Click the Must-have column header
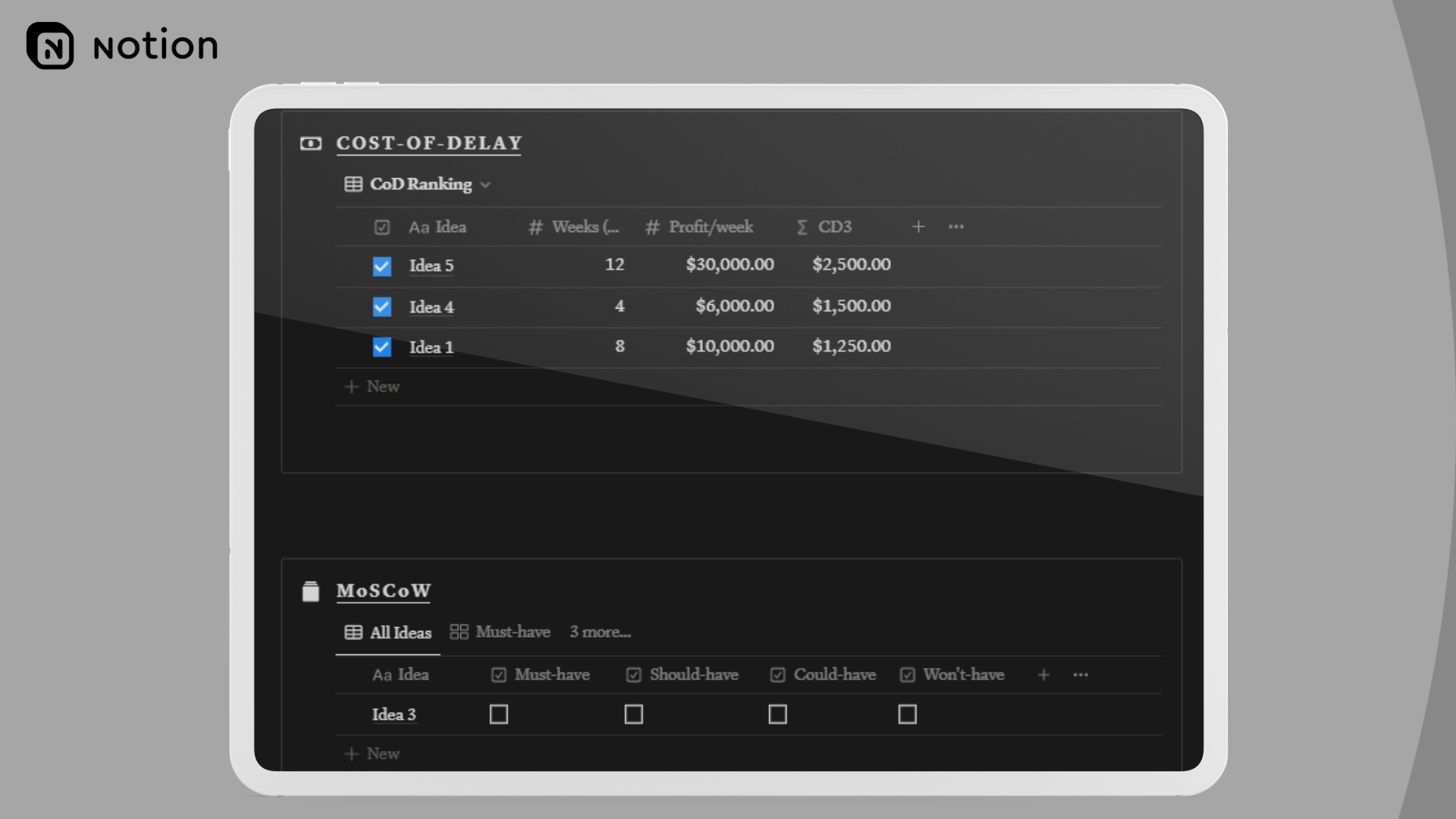 click(x=541, y=675)
